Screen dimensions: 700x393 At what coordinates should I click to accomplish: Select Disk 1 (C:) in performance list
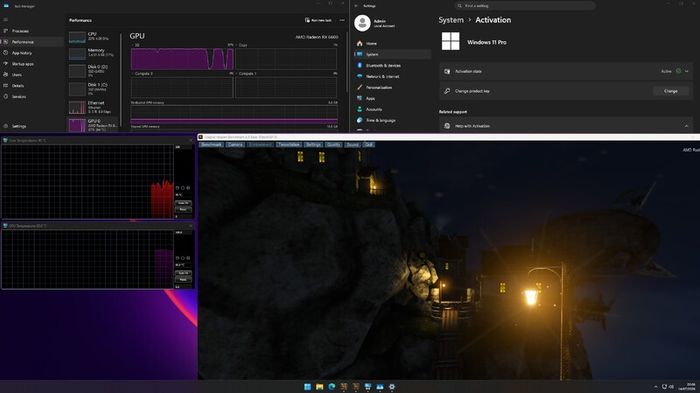tap(93, 88)
